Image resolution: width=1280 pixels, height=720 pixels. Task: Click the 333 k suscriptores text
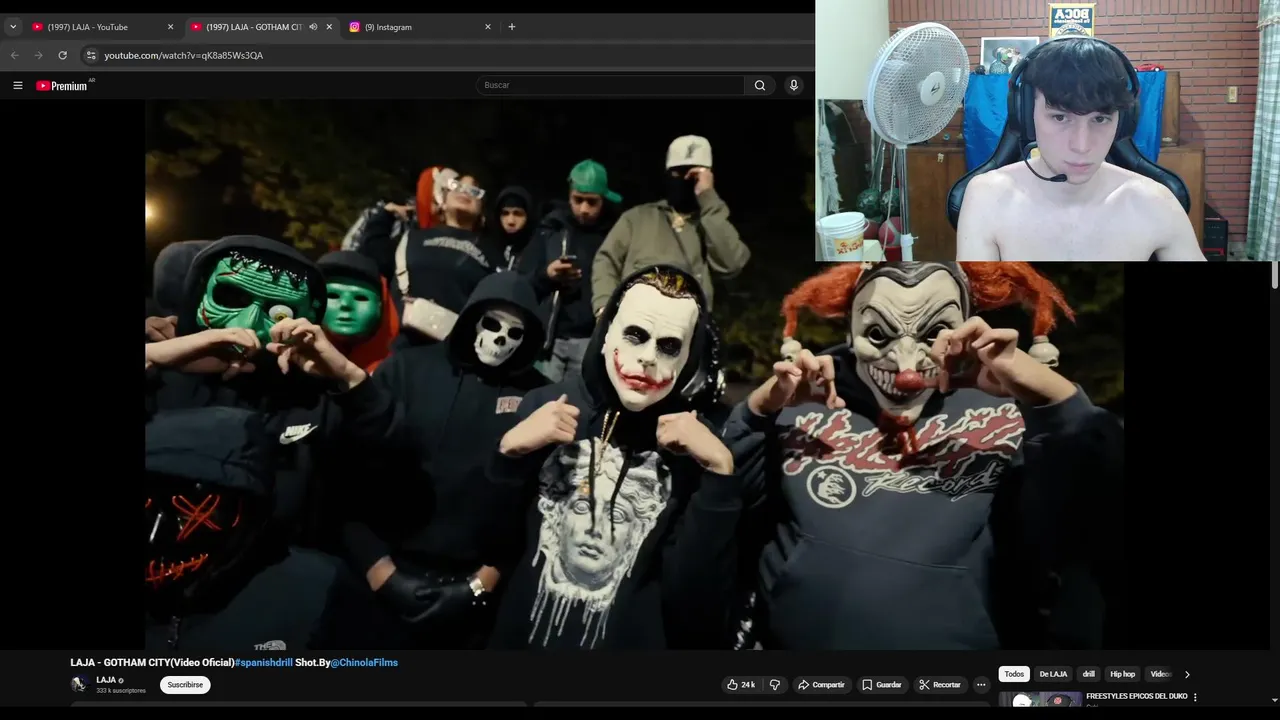[121, 691]
